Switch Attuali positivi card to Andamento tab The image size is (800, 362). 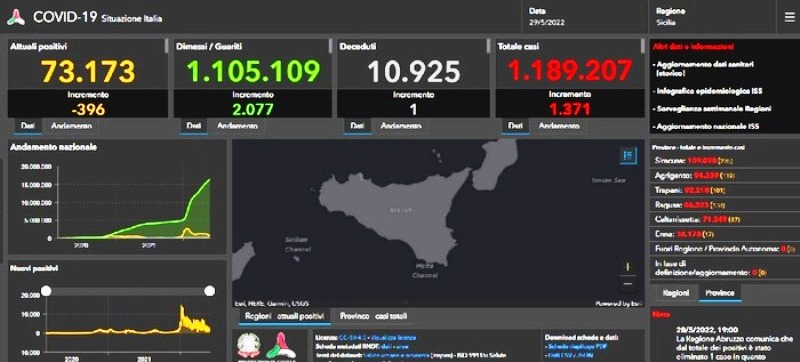(x=71, y=126)
